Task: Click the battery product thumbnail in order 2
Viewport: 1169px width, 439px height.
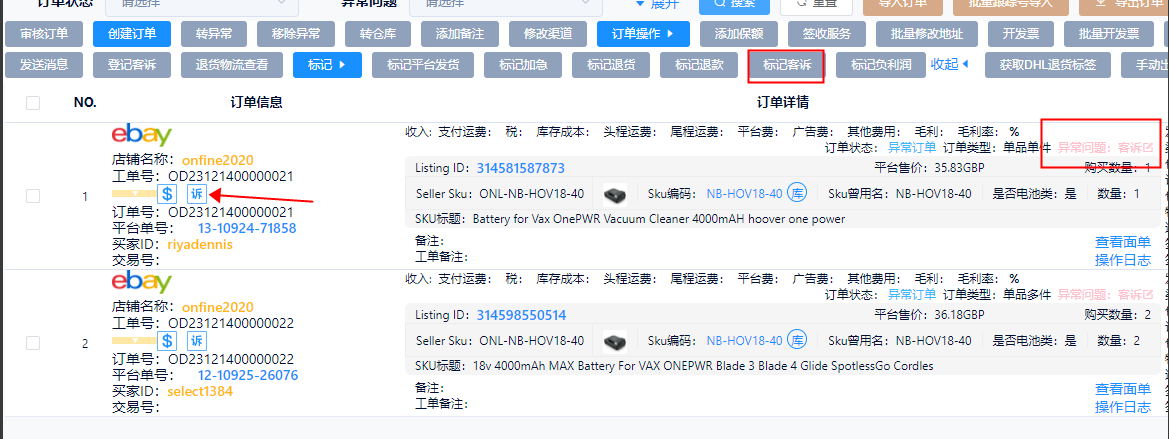Action: coord(616,341)
